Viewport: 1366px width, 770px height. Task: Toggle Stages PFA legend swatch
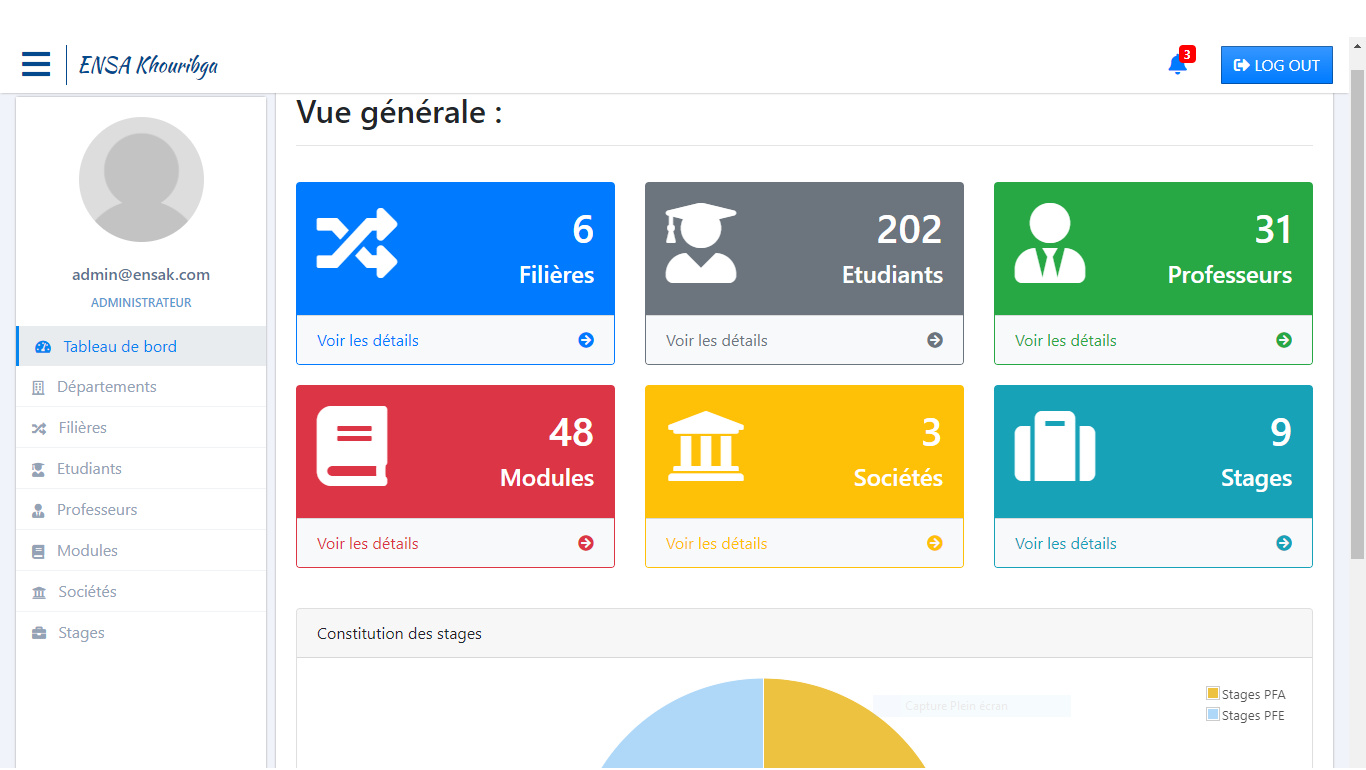click(x=1213, y=694)
